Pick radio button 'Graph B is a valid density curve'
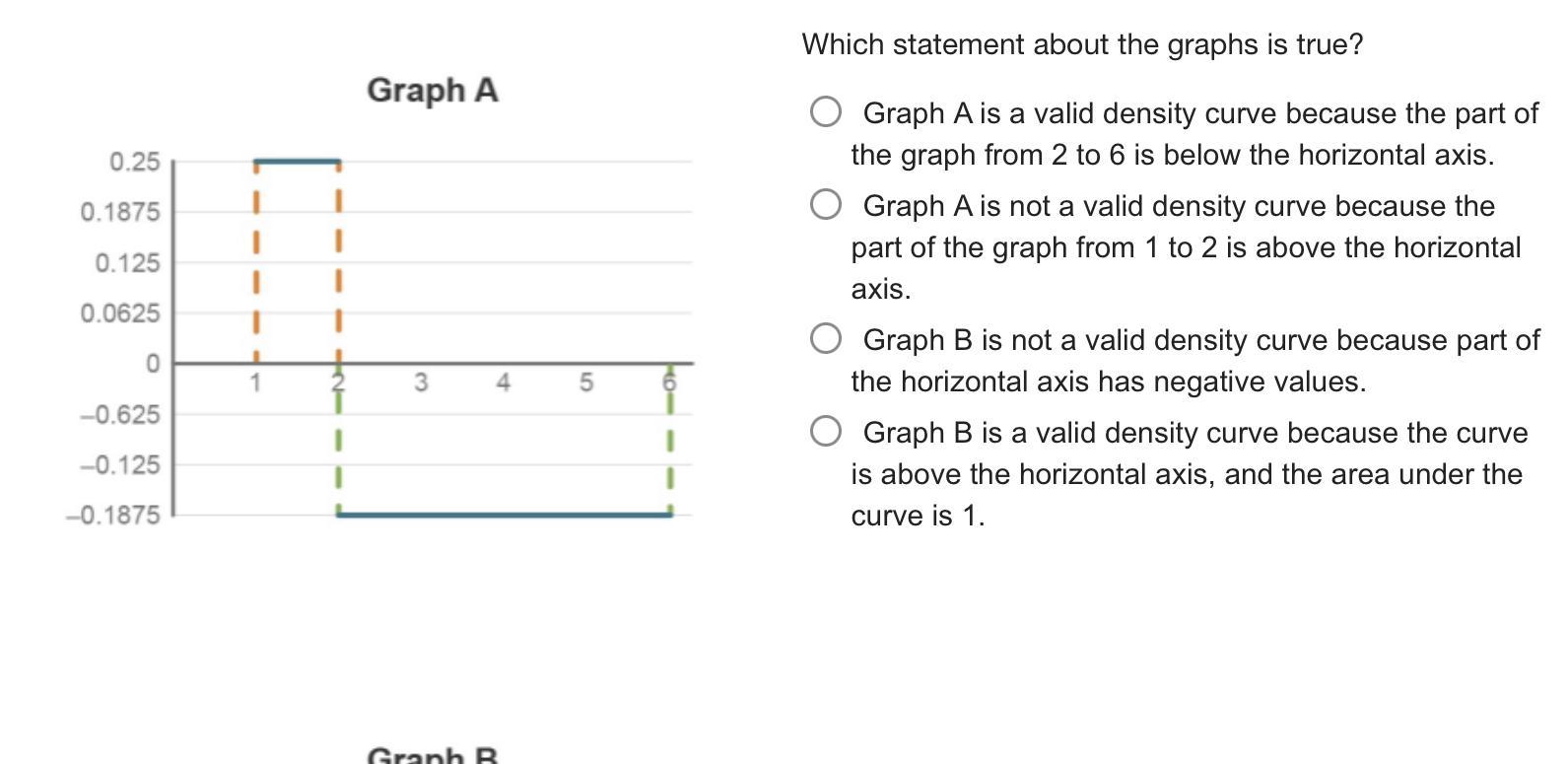Screen dimensions: 1568x764 tap(826, 432)
